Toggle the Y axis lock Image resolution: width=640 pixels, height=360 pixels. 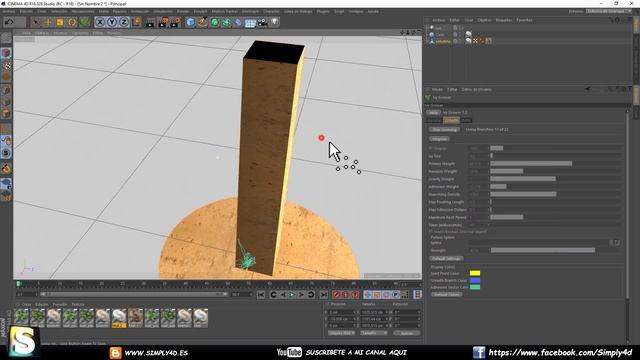click(112, 22)
